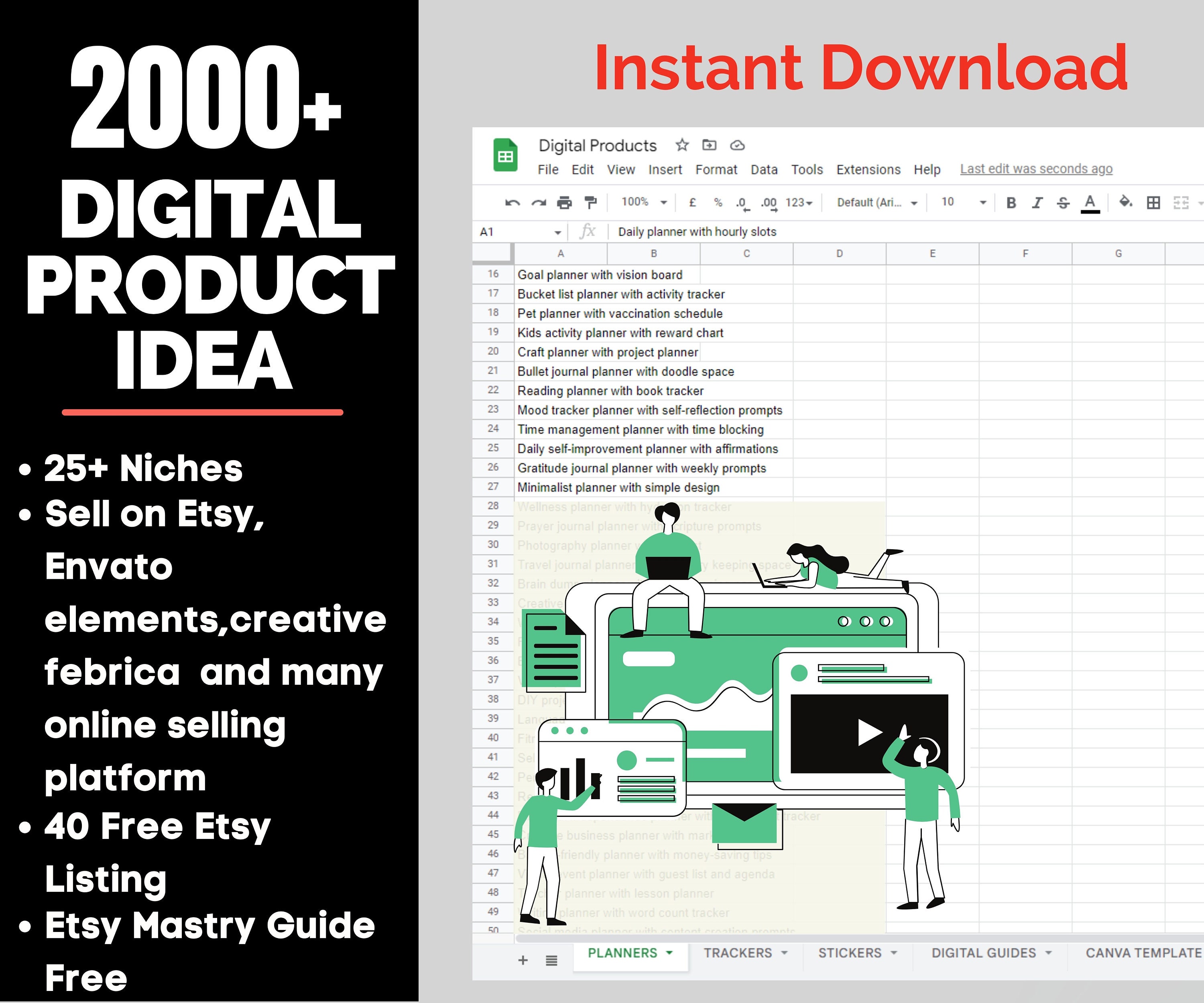
Task: Click the formula bar showing Daily planner text
Action: click(x=697, y=231)
